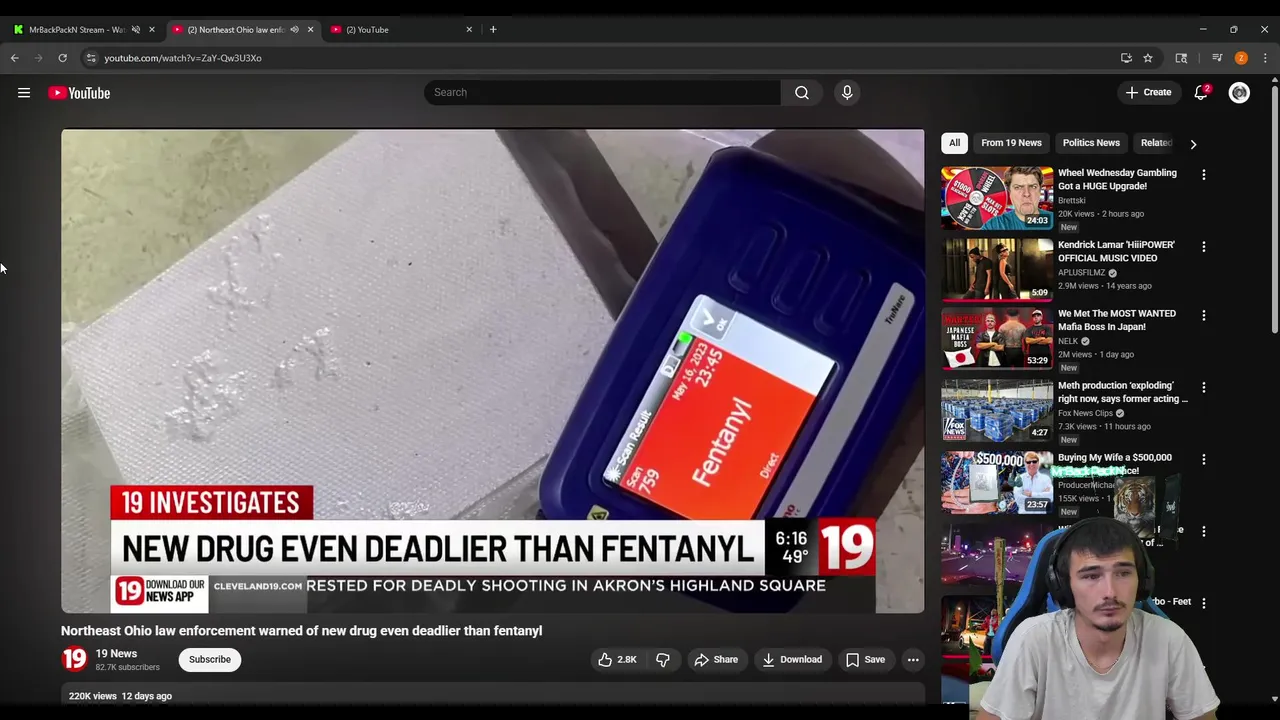The image size is (1280, 720).
Task: Open the browser three-dot menu
Action: click(1265, 58)
